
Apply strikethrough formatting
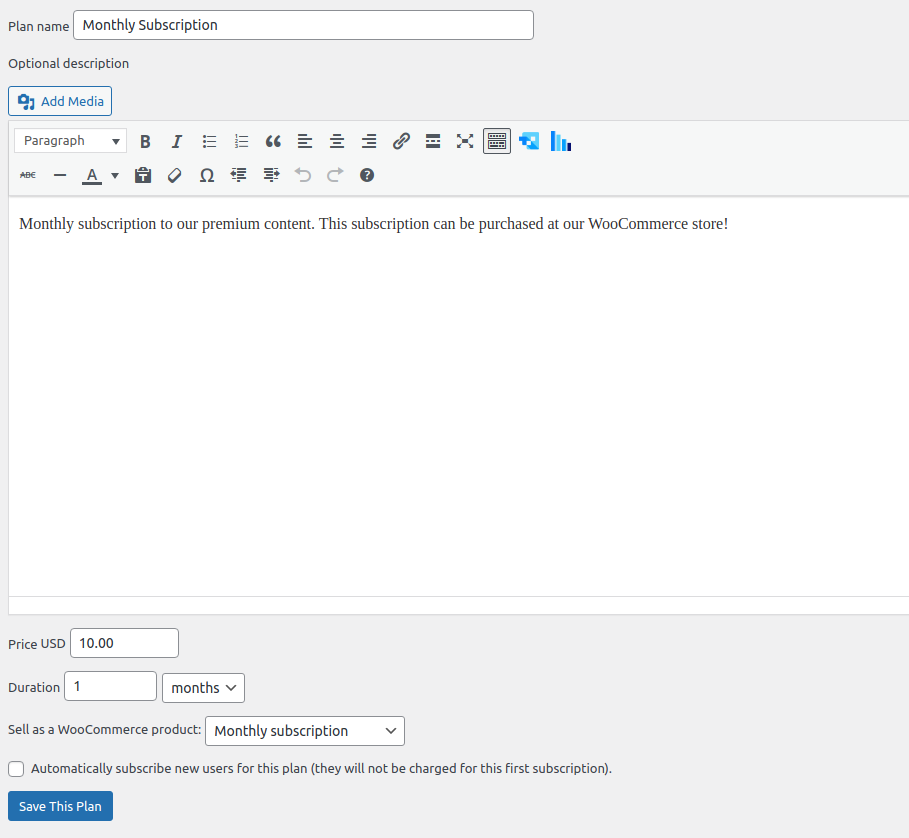click(28, 175)
